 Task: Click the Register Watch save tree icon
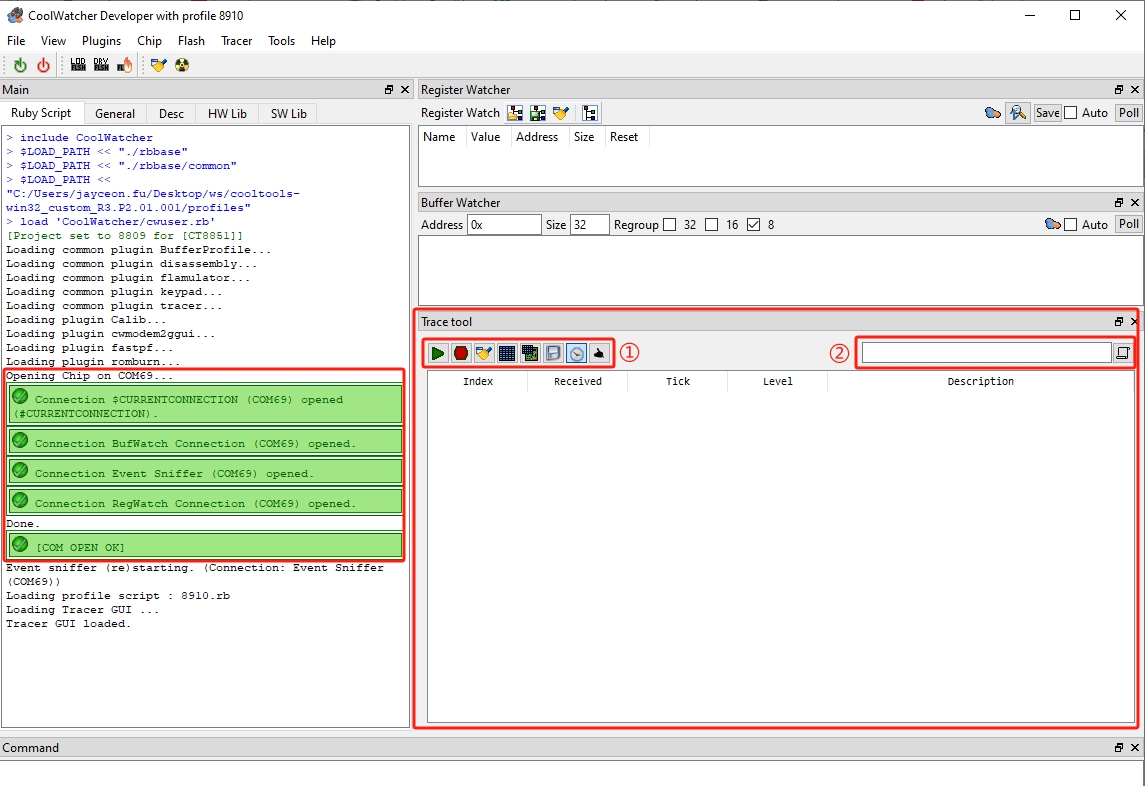pos(538,113)
